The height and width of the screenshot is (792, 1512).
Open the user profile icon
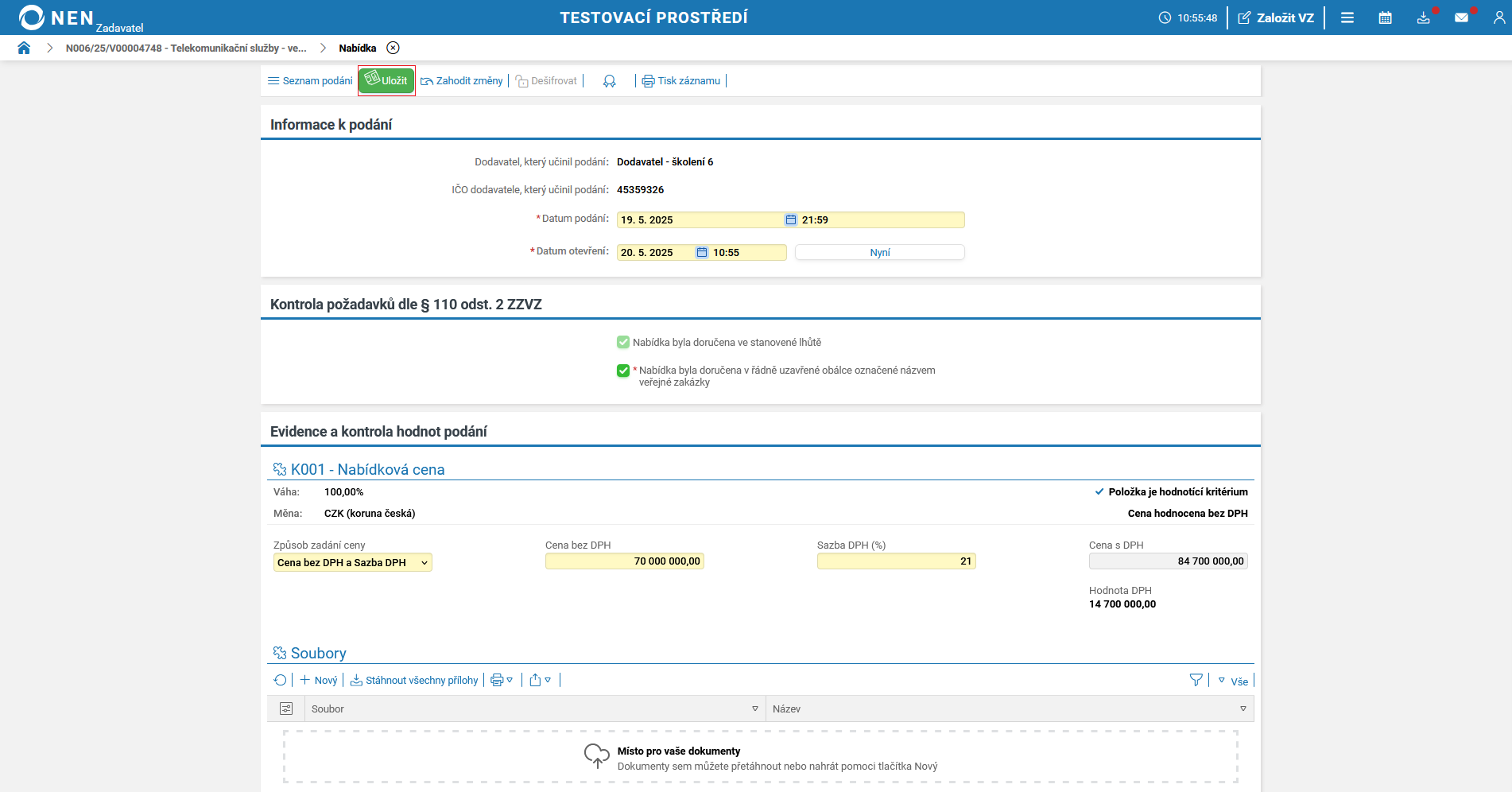coord(1498,17)
